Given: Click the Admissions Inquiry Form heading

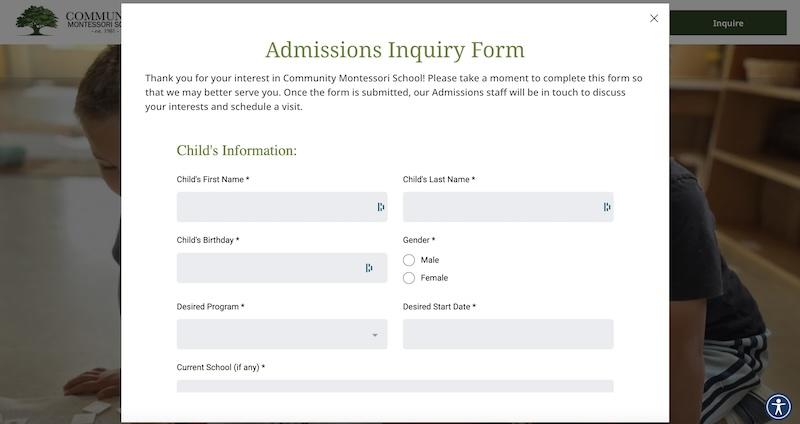Looking at the screenshot, I should tap(395, 50).
